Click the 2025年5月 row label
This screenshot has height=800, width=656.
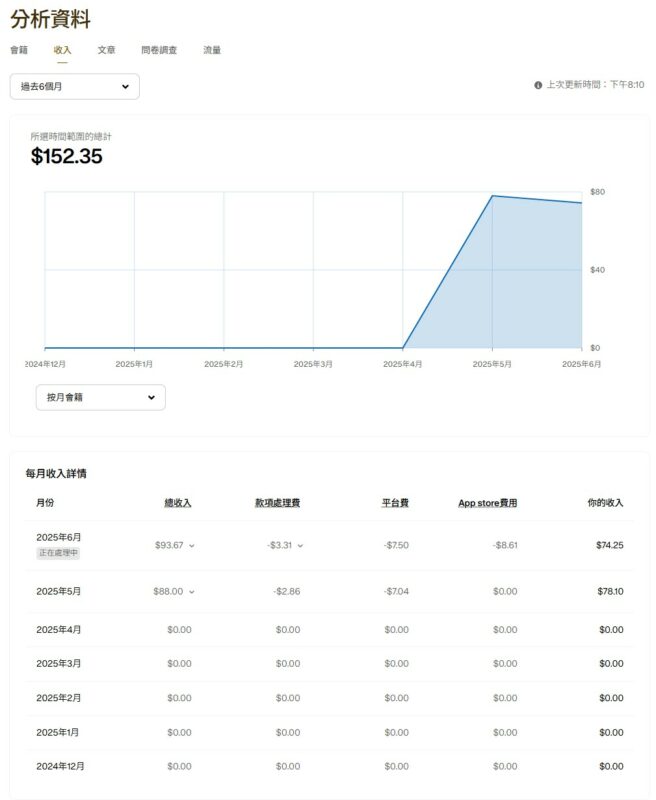58,591
